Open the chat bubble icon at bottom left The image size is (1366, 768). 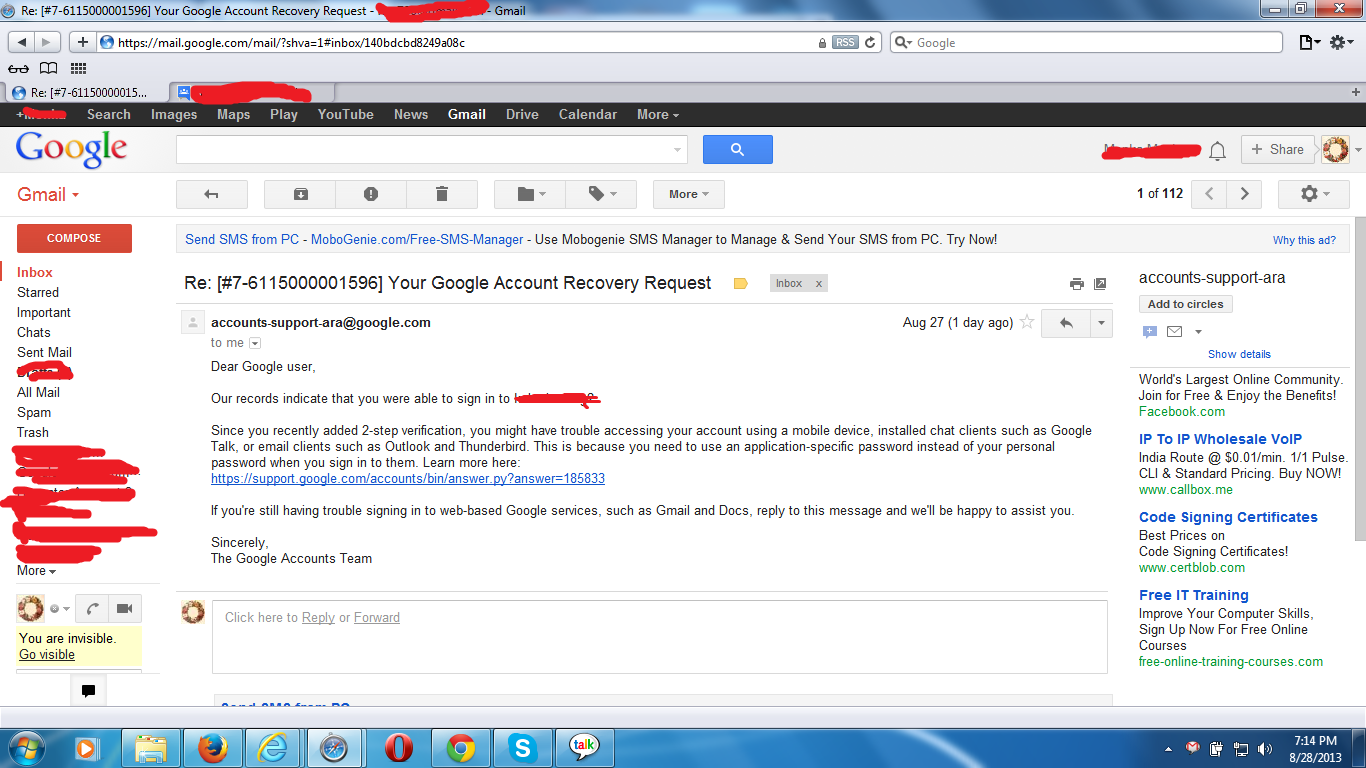(x=88, y=690)
